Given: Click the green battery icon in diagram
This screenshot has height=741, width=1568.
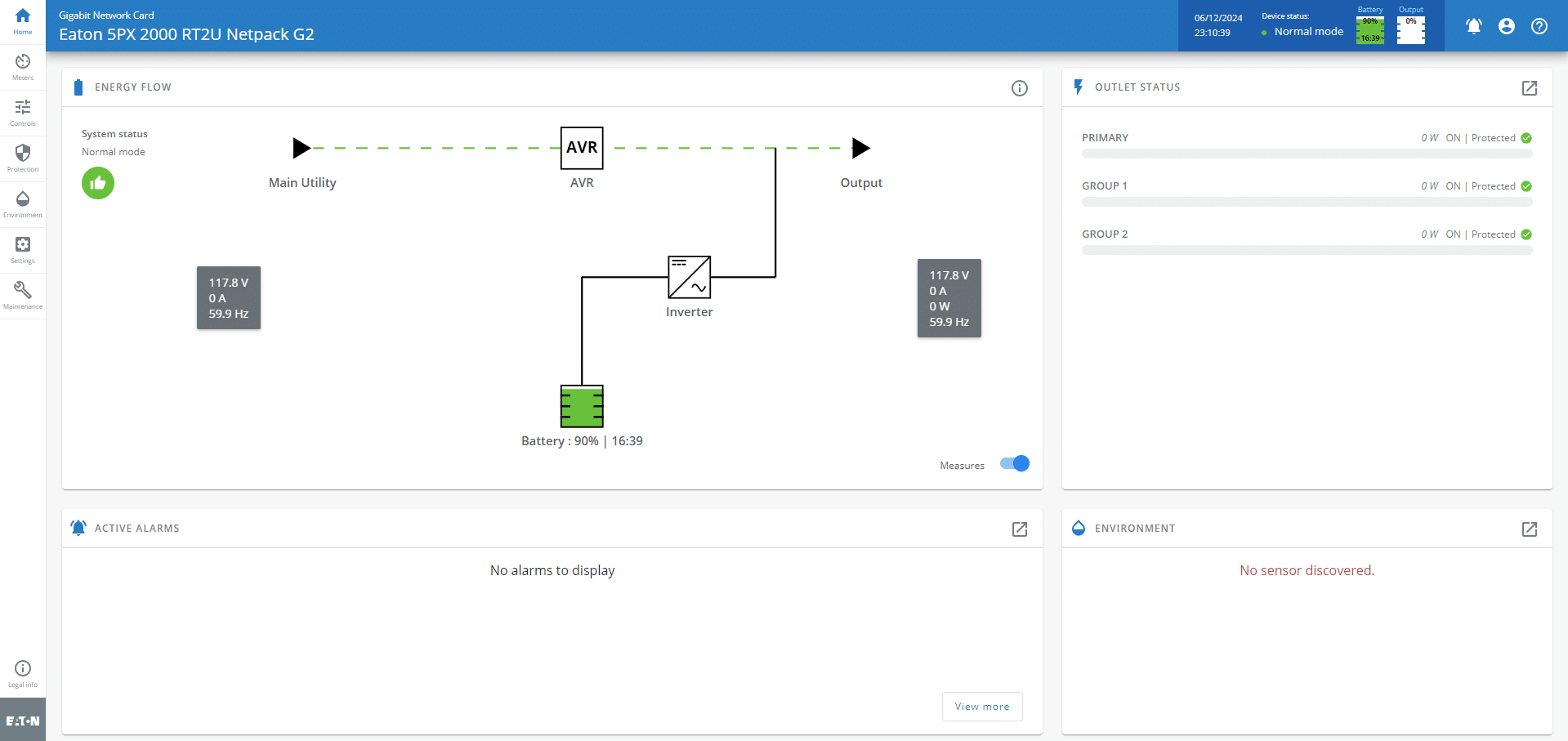Looking at the screenshot, I should (x=582, y=406).
